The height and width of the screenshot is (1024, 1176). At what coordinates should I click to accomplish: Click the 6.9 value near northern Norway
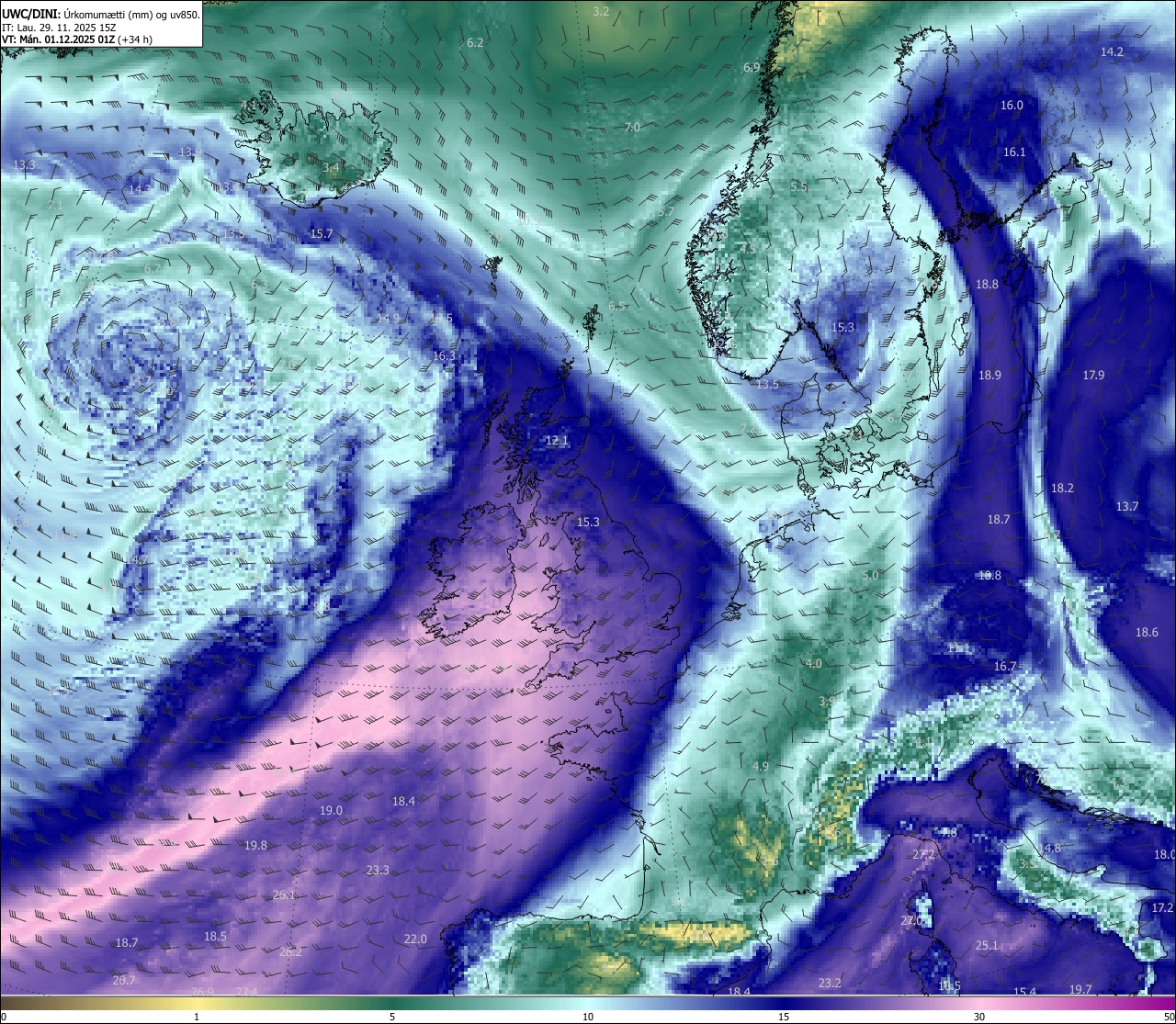pyautogui.click(x=752, y=68)
